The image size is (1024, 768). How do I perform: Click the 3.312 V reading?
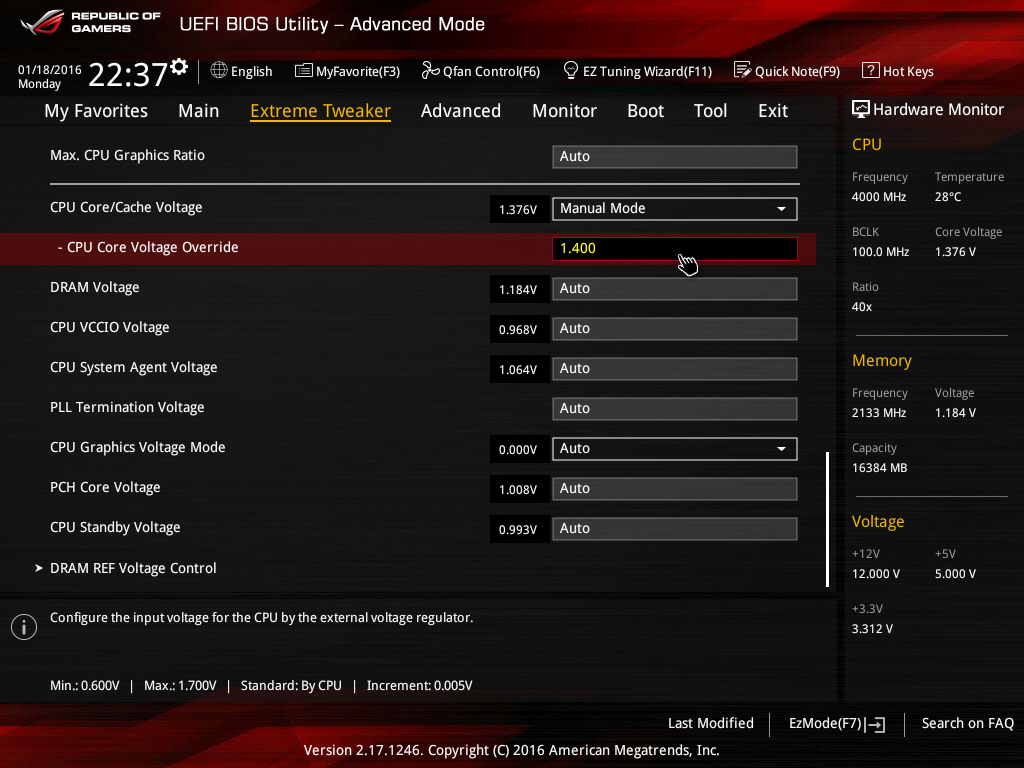[872, 629]
